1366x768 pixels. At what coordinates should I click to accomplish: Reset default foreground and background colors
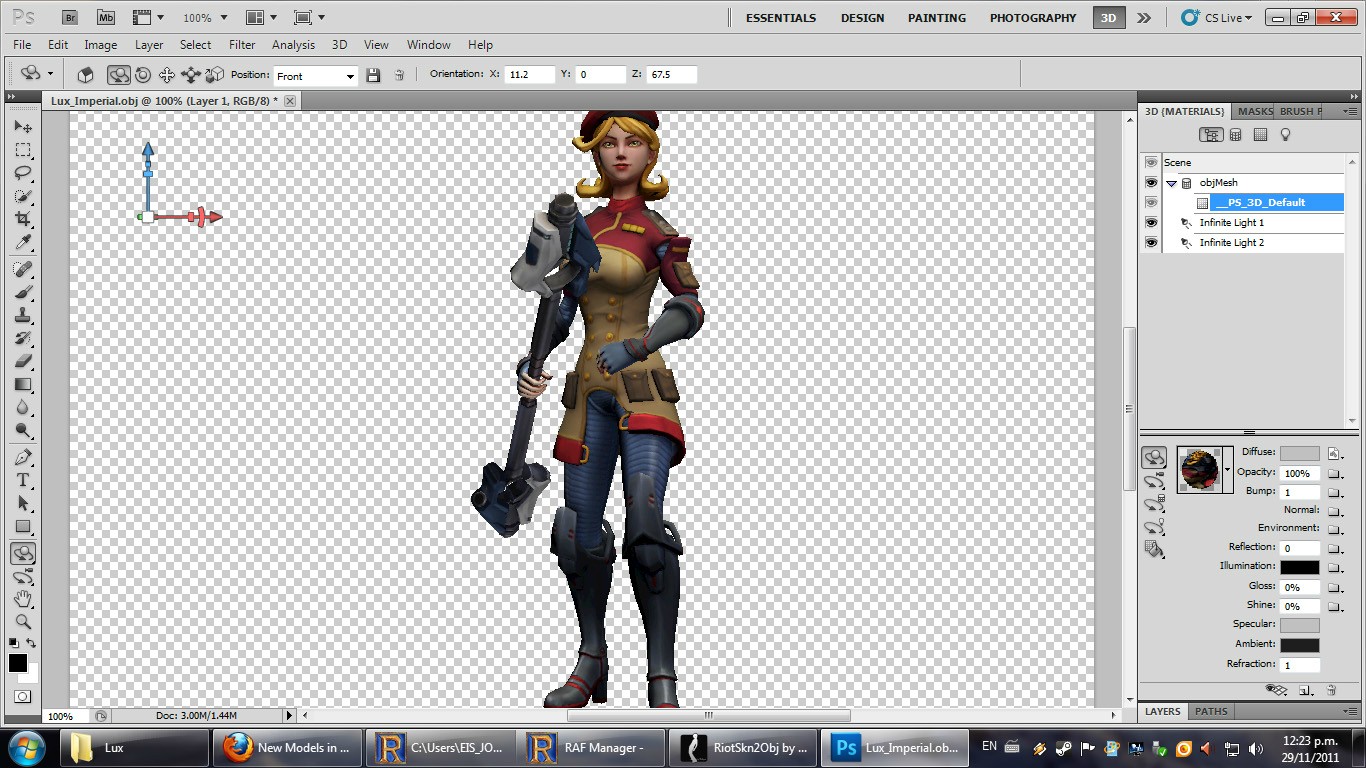point(13,643)
